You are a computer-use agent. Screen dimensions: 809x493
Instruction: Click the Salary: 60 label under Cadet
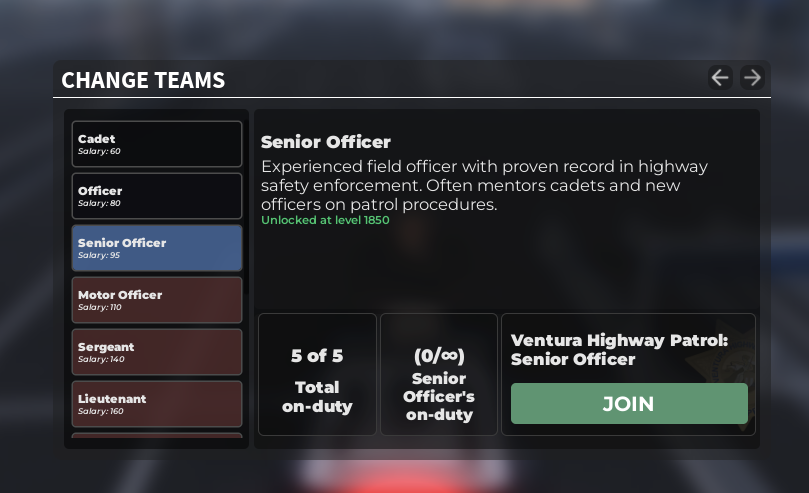(99, 152)
